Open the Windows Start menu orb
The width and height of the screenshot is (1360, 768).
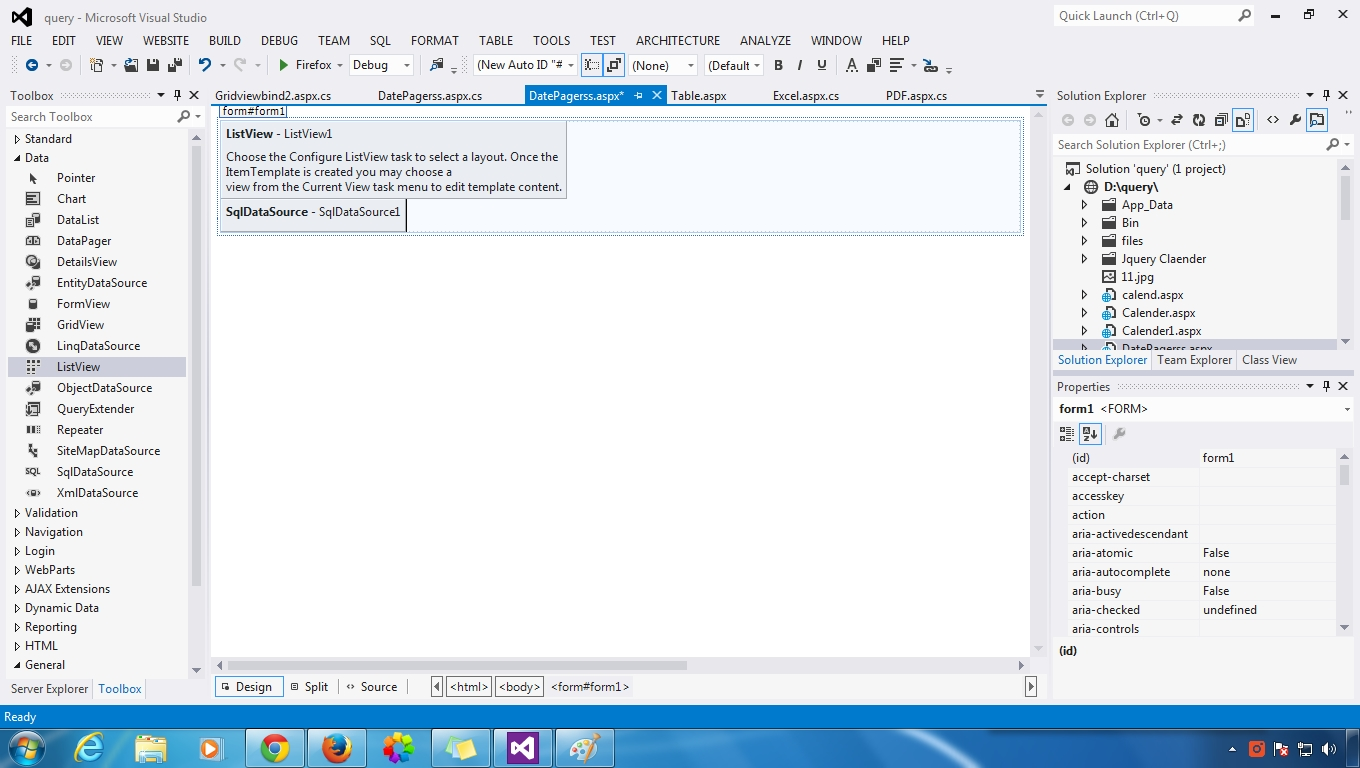point(26,748)
